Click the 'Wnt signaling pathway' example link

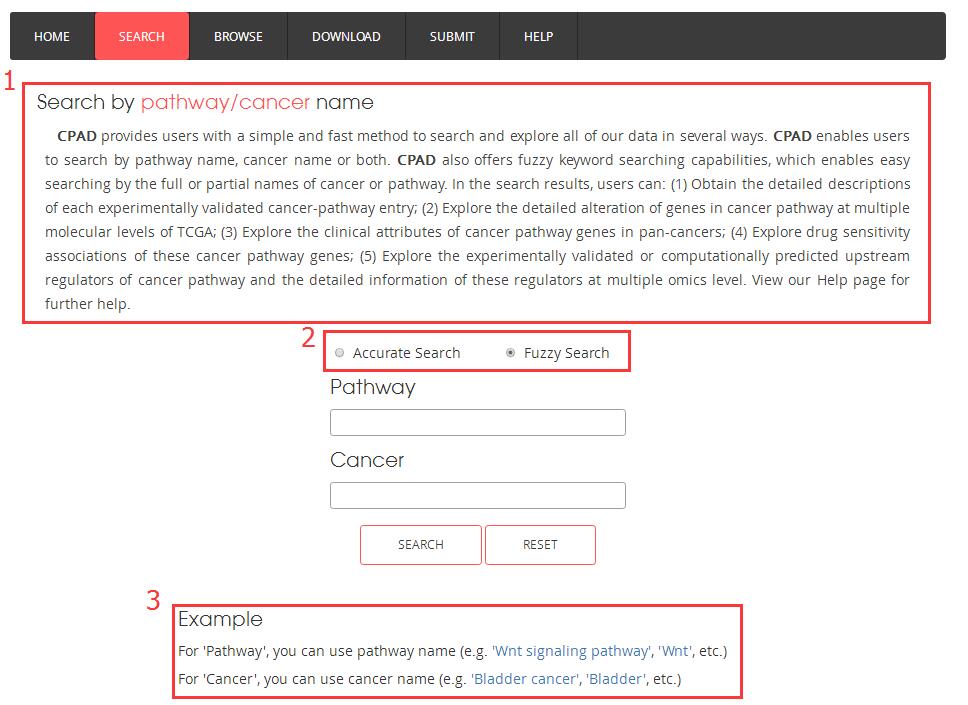point(570,651)
